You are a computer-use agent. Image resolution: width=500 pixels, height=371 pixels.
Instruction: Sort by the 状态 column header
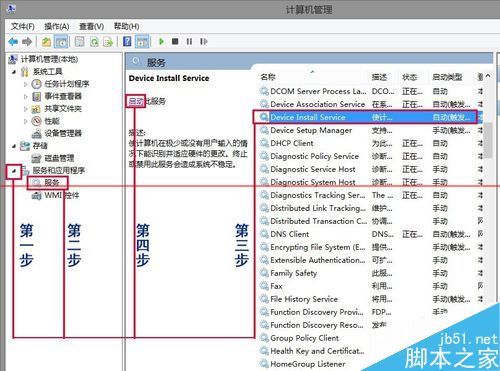(409, 77)
